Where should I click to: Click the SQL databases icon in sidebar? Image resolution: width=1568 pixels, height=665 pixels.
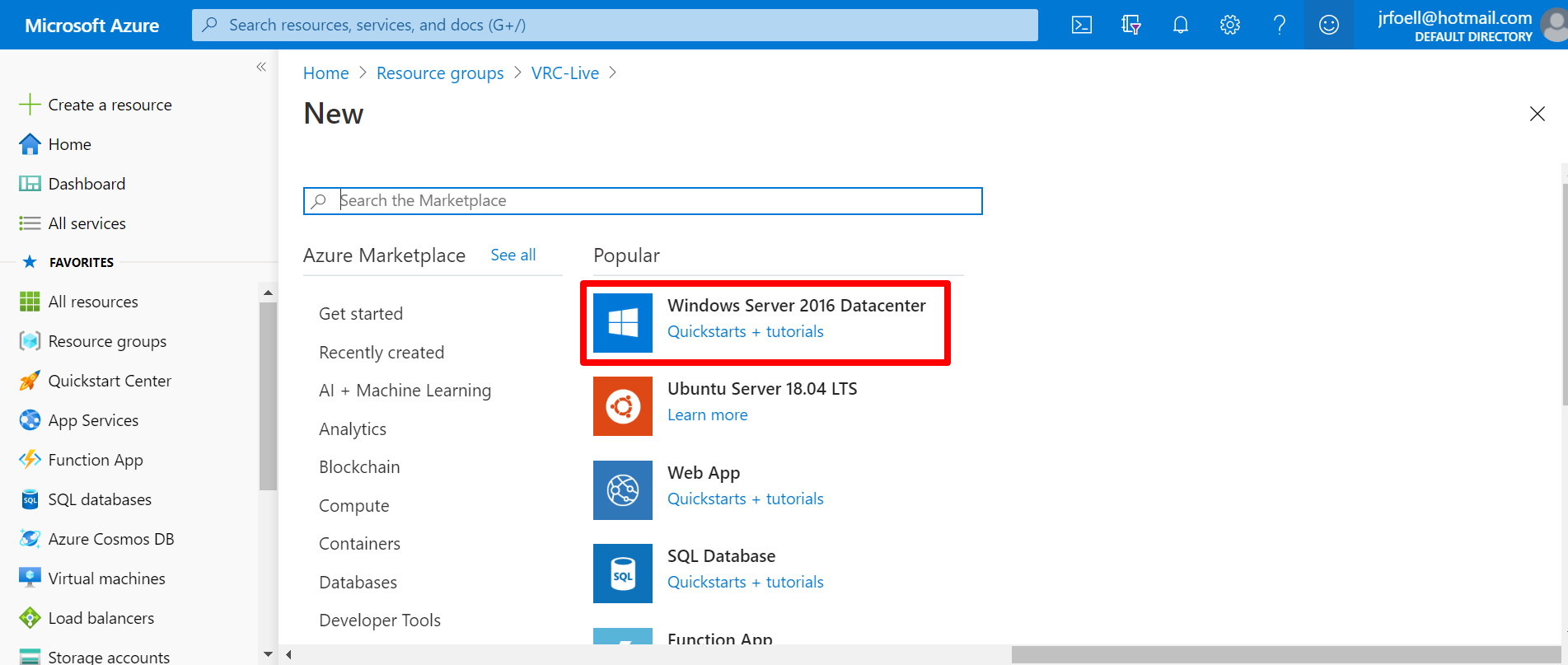coord(30,499)
